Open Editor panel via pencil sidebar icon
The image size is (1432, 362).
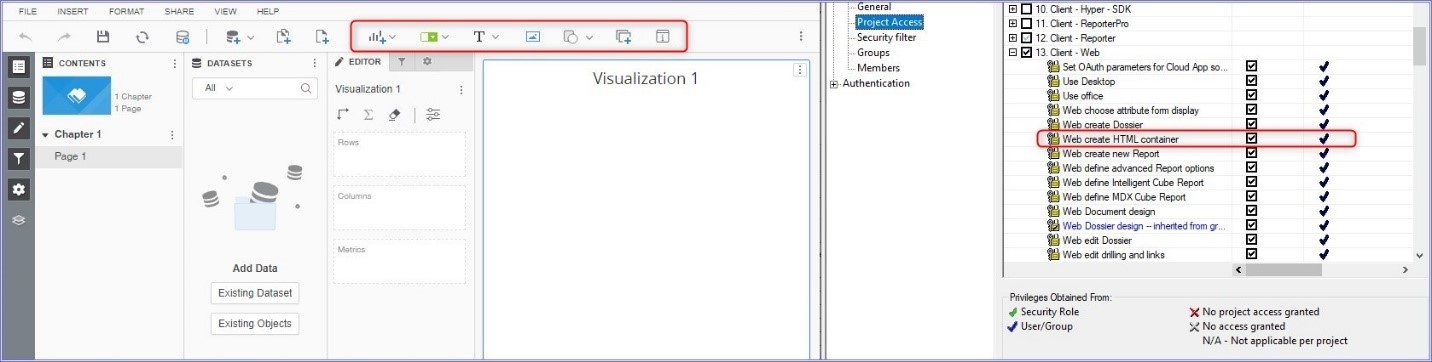coord(18,128)
